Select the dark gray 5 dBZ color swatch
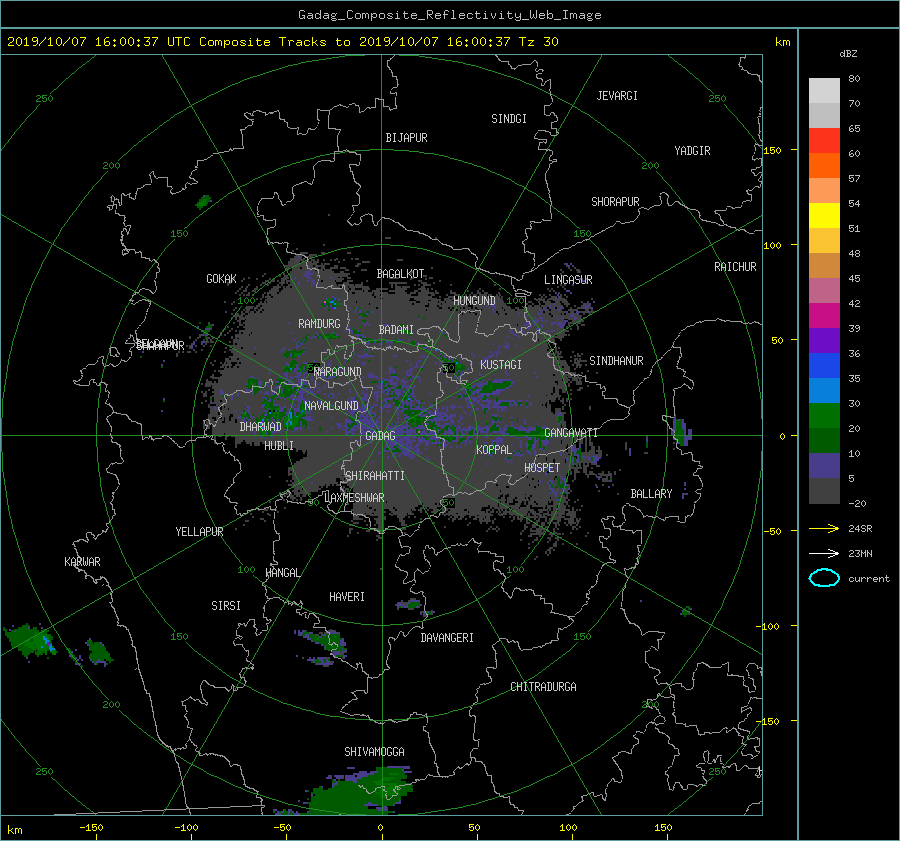Image resolution: width=900 pixels, height=841 pixels. (x=824, y=490)
